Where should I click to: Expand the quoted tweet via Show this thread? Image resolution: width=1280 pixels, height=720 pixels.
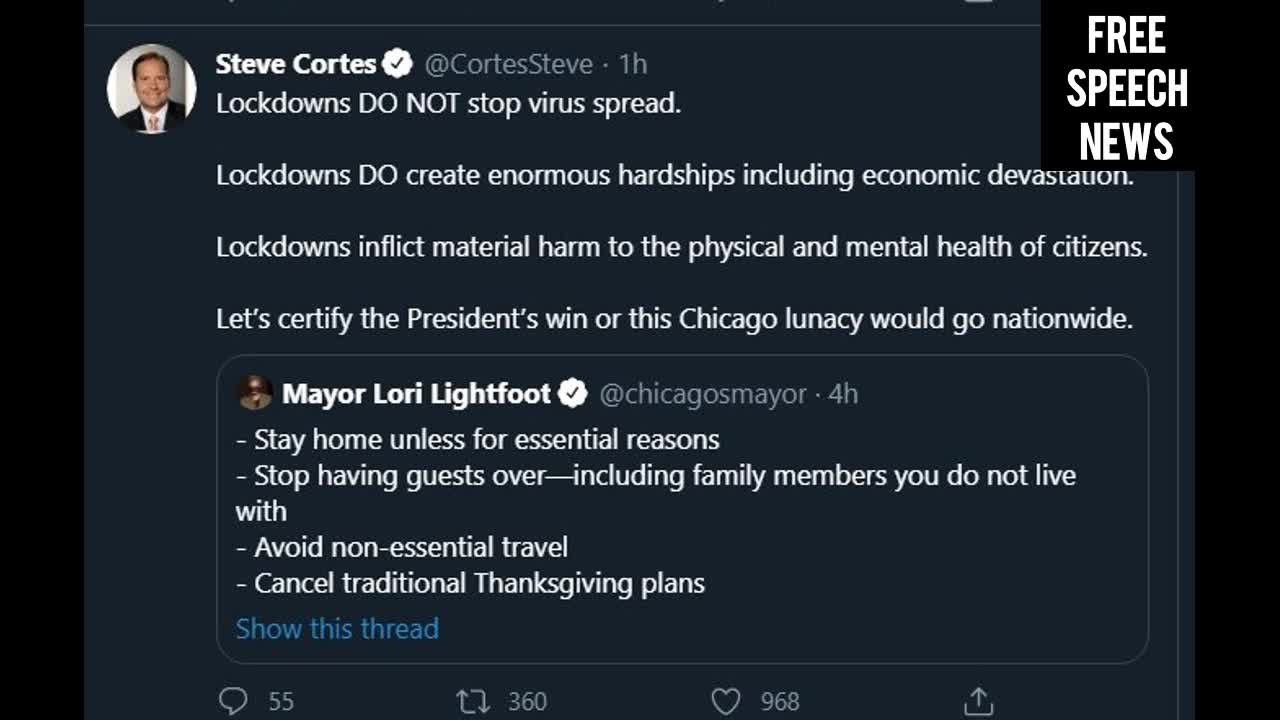pos(337,628)
